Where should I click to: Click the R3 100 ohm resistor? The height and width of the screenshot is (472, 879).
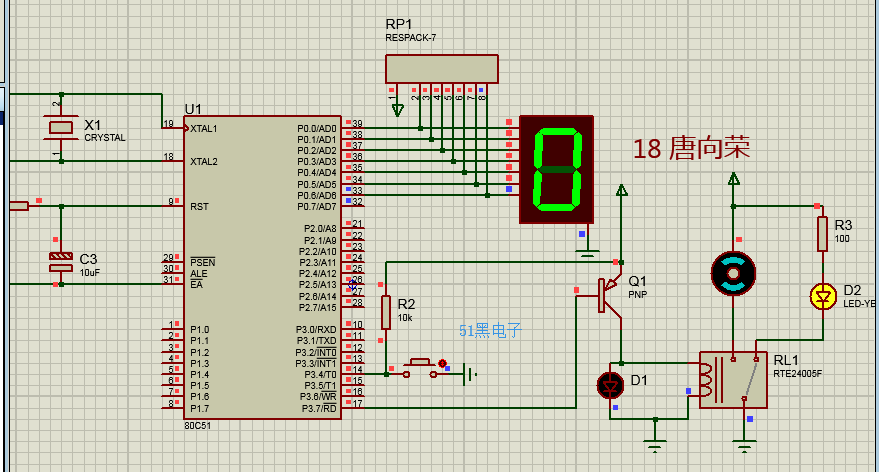pos(822,234)
